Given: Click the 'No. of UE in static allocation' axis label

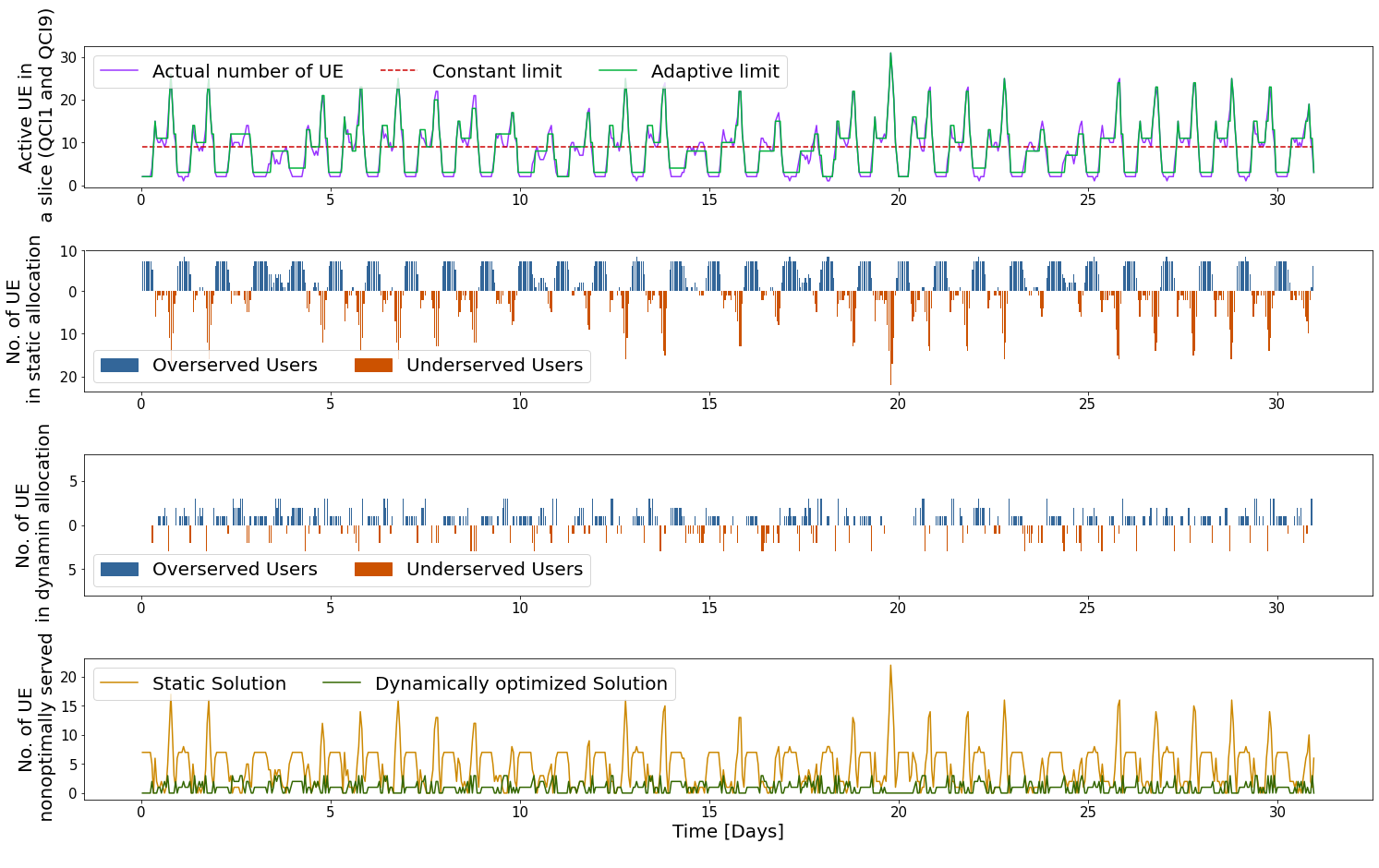Looking at the screenshot, I should tap(24, 319).
